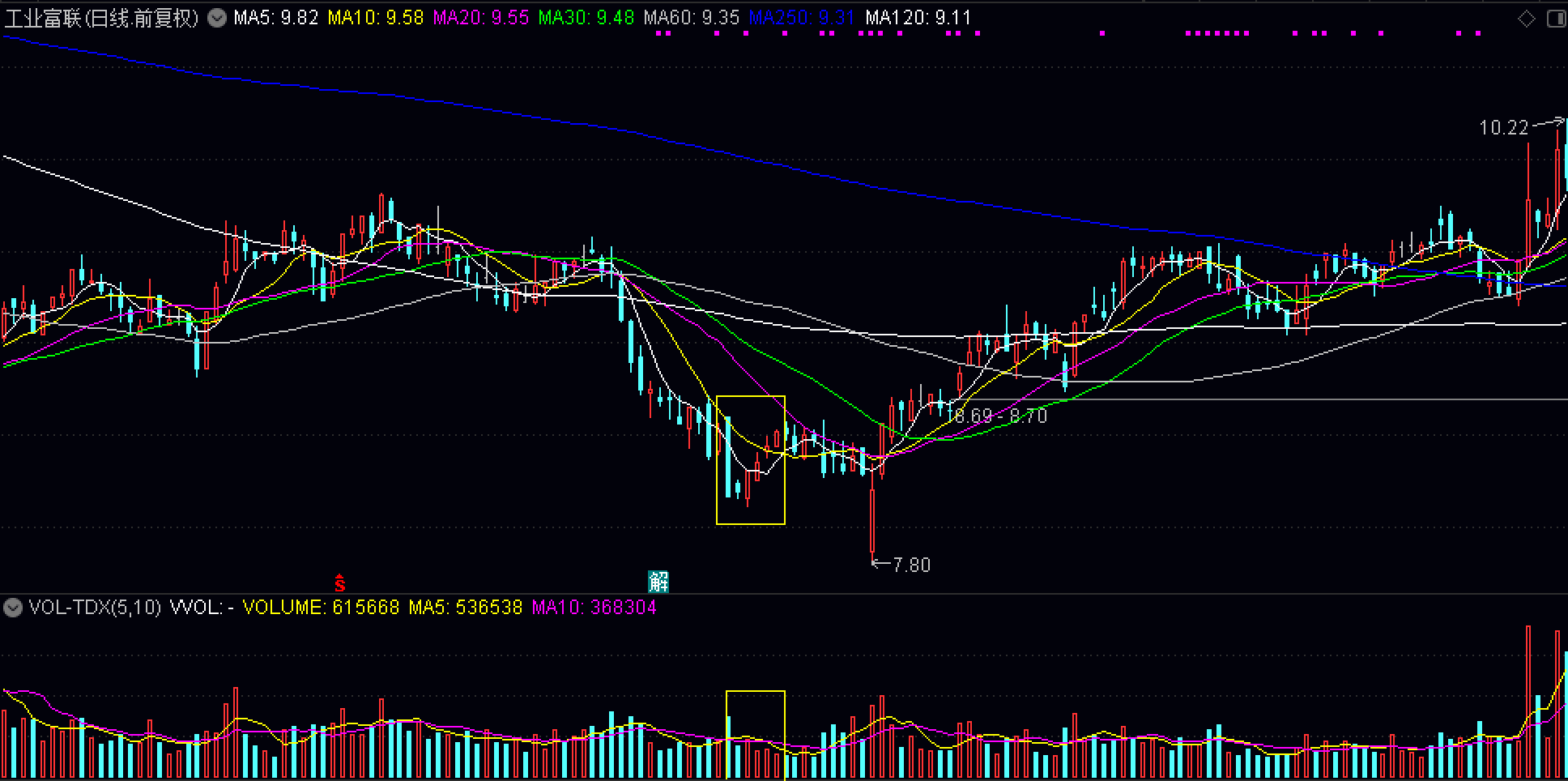Select the blue MA250 legend label

click(x=801, y=18)
